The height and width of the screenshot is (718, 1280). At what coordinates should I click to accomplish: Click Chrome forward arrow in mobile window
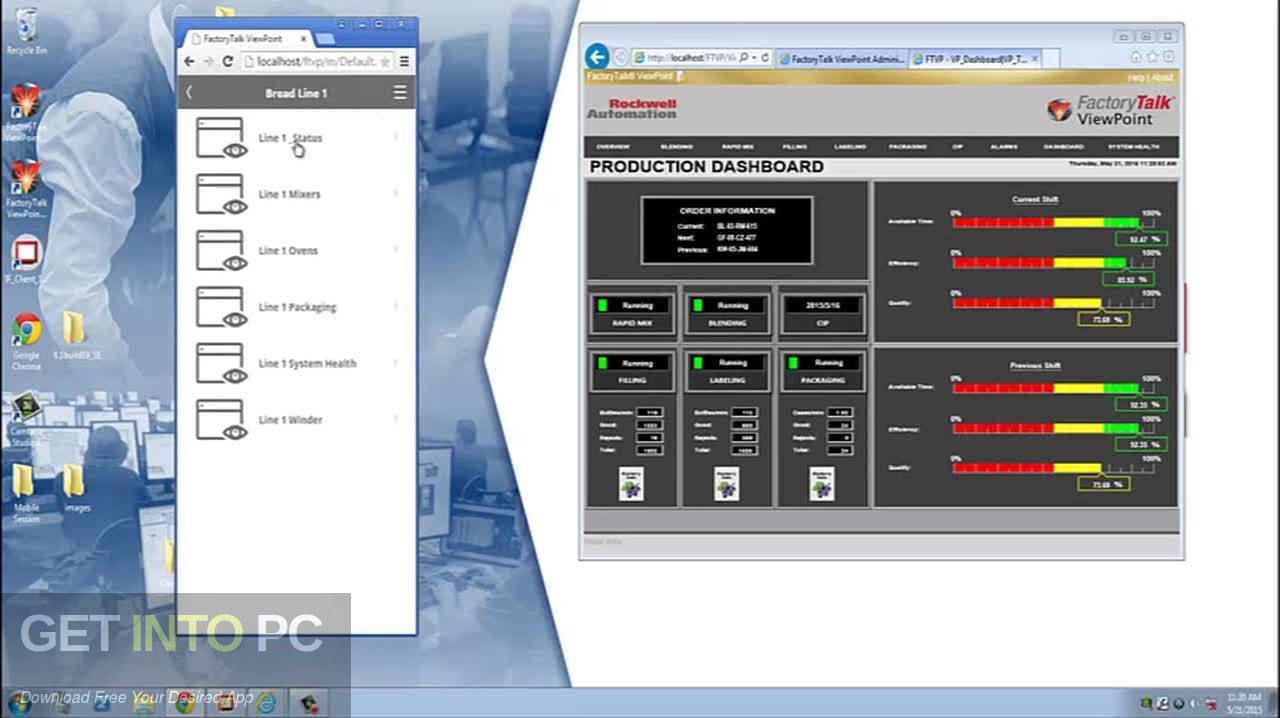(208, 61)
